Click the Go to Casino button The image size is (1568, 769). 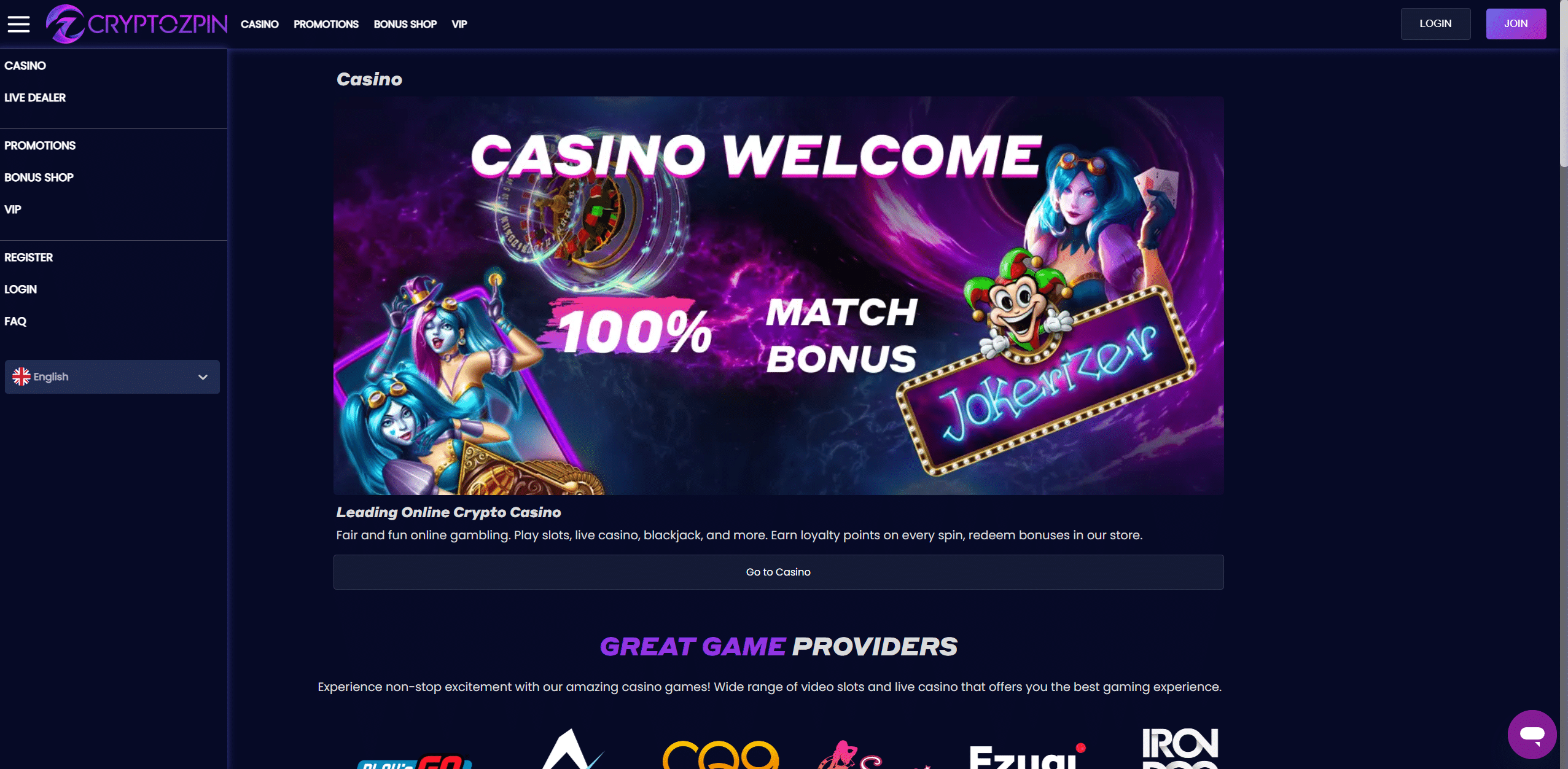pyautogui.click(x=778, y=572)
